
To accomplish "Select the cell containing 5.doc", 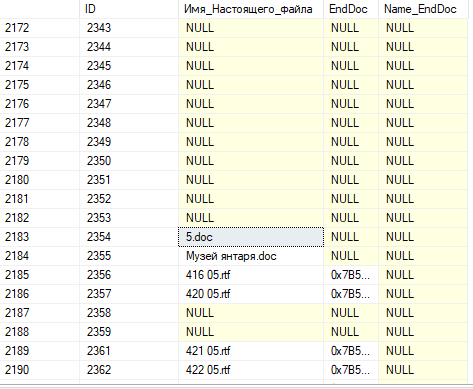I will 251,237.
